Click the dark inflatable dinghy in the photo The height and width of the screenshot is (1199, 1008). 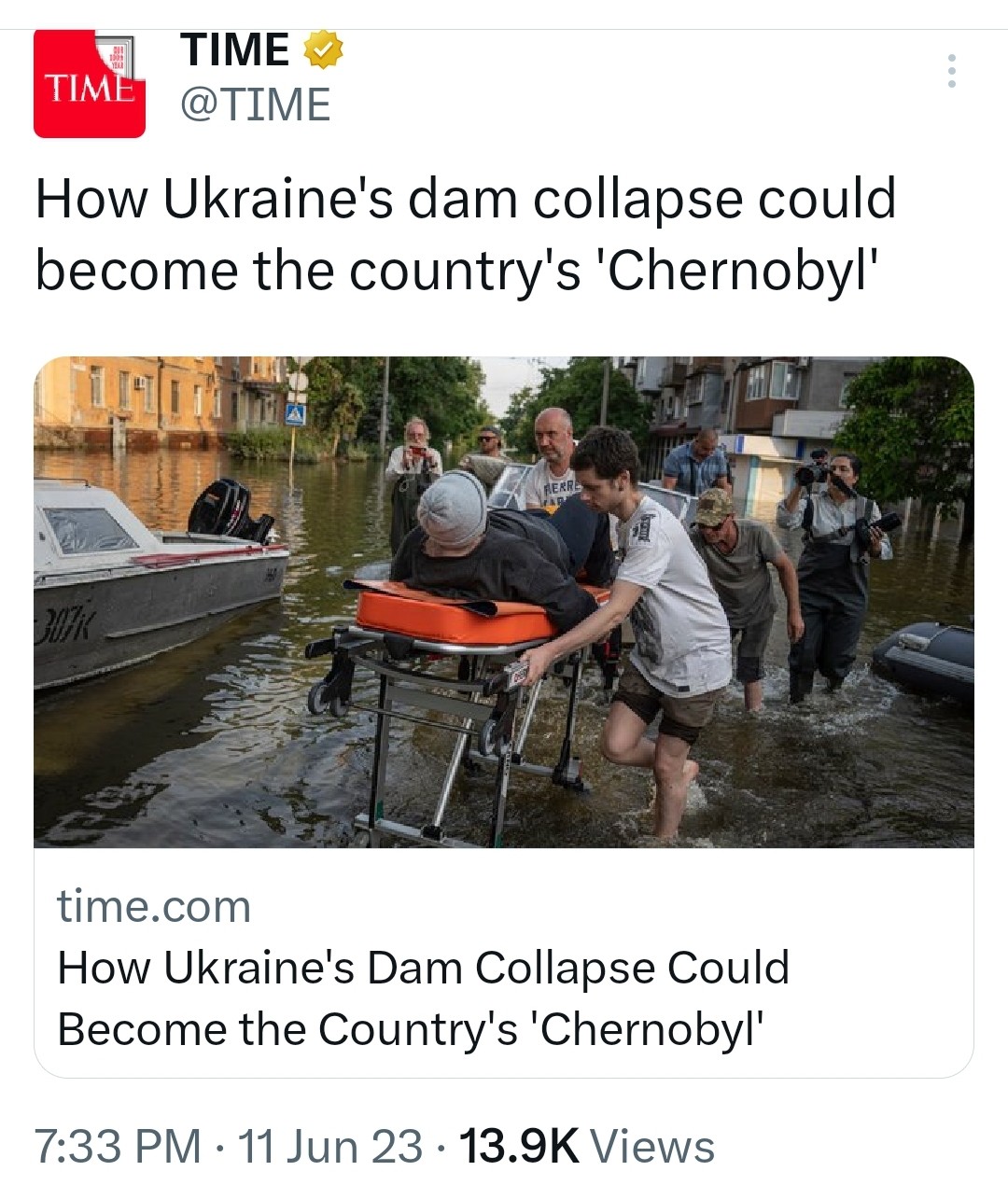click(924, 658)
